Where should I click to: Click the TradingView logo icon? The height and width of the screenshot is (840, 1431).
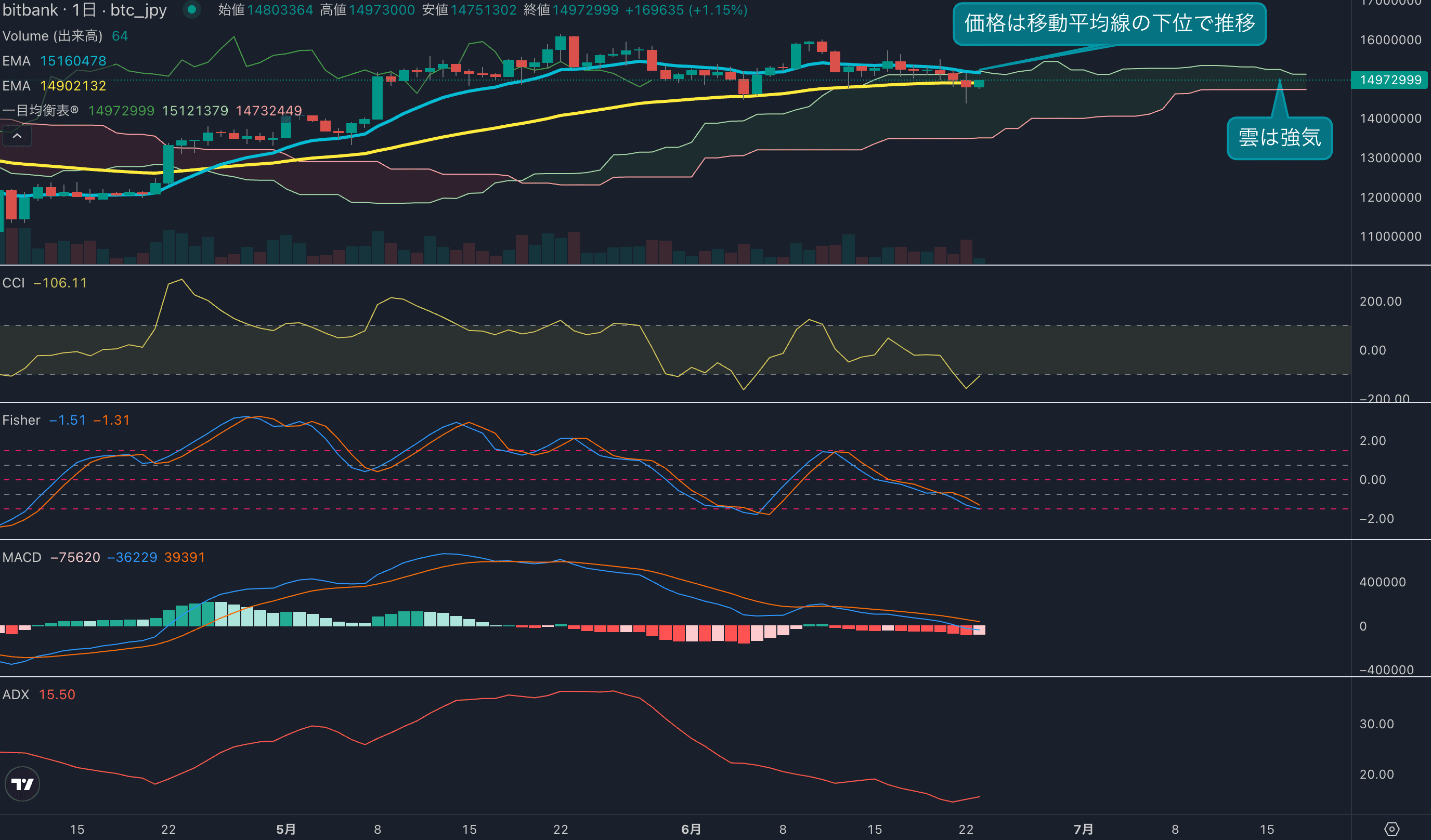22,784
